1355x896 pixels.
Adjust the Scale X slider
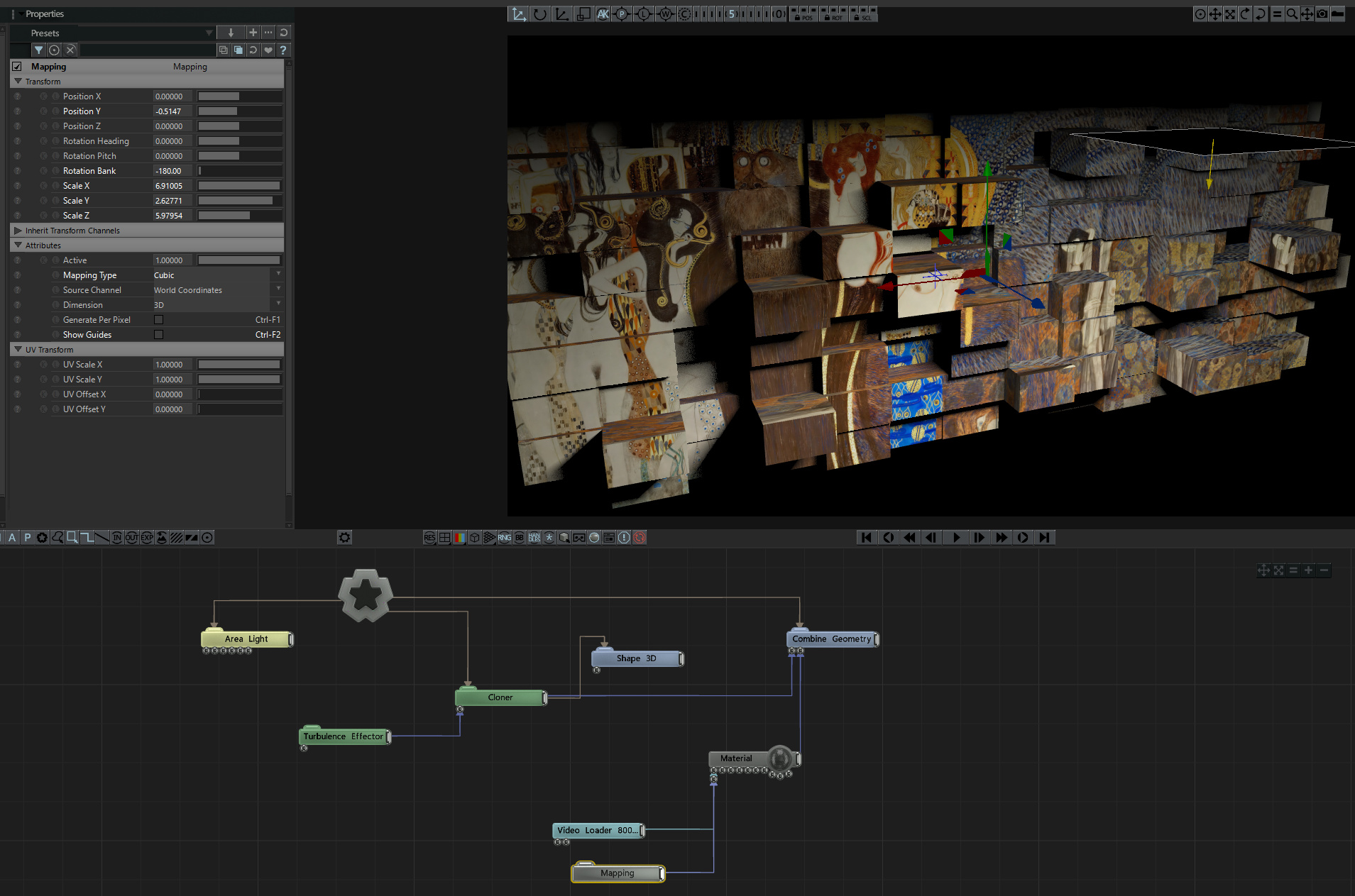pyautogui.click(x=239, y=186)
